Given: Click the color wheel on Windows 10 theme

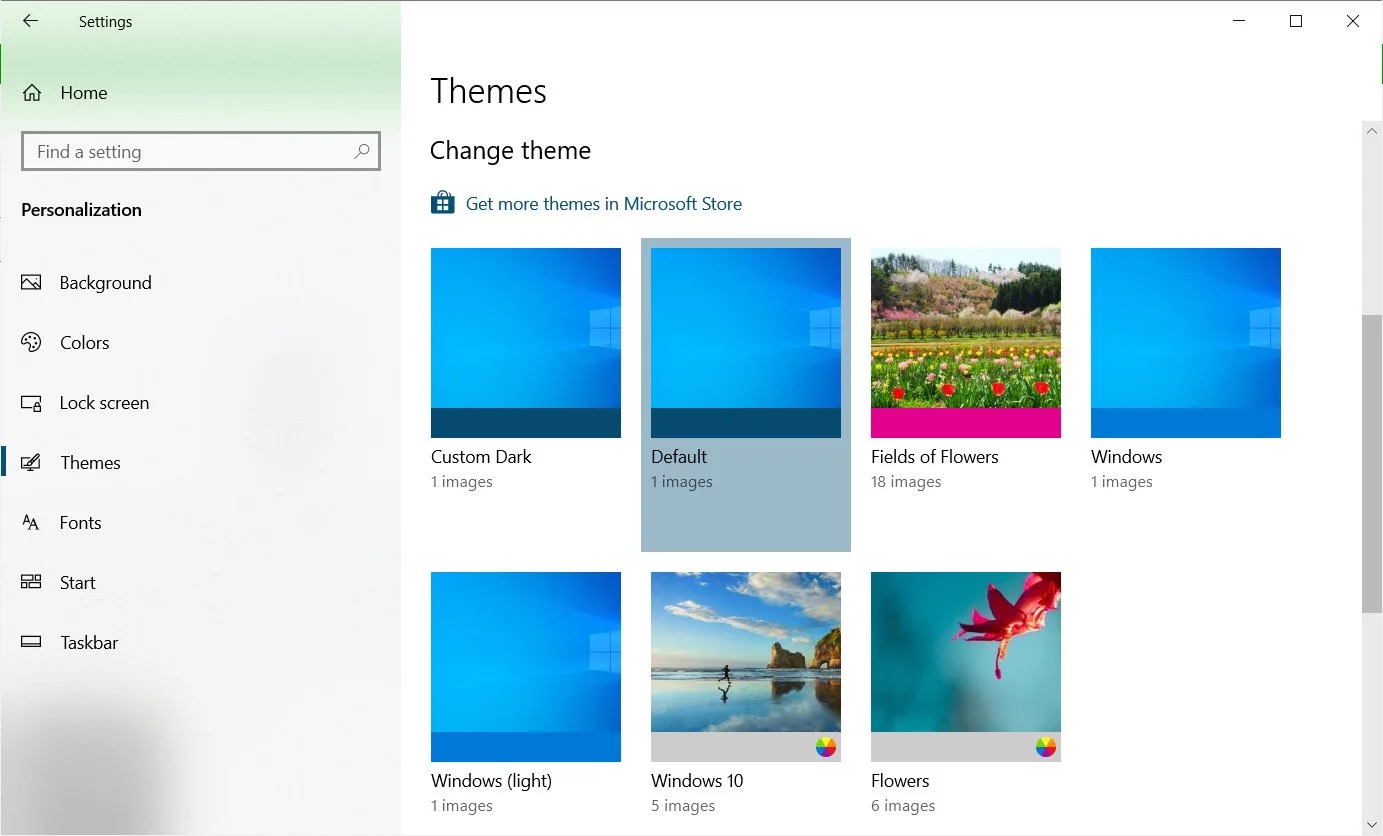Looking at the screenshot, I should [826, 747].
